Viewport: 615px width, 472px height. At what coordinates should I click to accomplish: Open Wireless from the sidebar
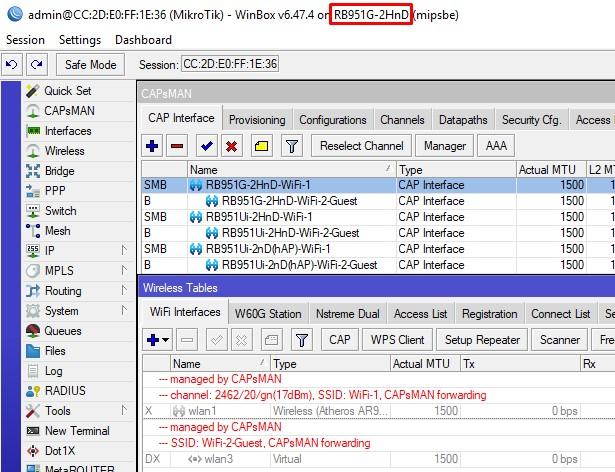point(64,151)
